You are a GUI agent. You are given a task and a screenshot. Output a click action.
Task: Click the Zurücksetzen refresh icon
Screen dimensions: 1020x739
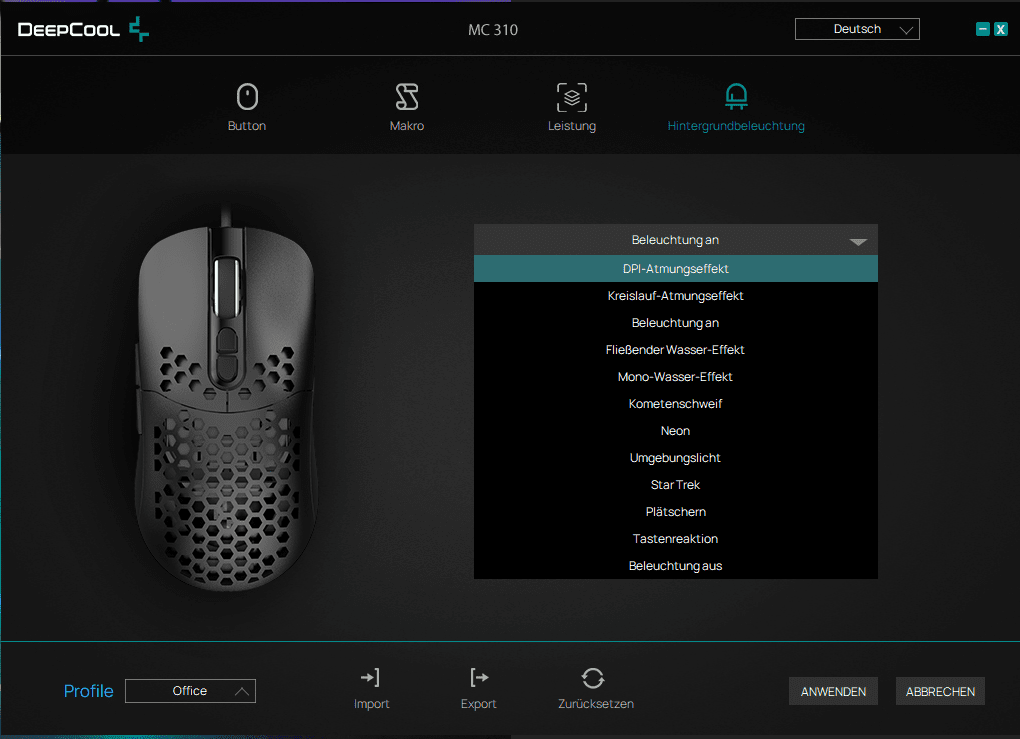pyautogui.click(x=593, y=678)
